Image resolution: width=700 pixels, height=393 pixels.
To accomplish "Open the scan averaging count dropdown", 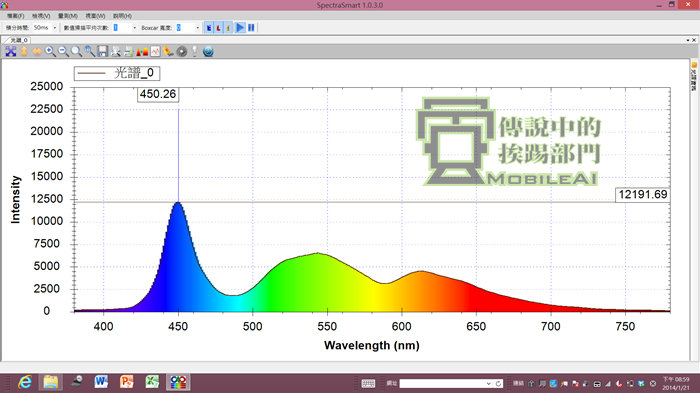I will [134, 28].
